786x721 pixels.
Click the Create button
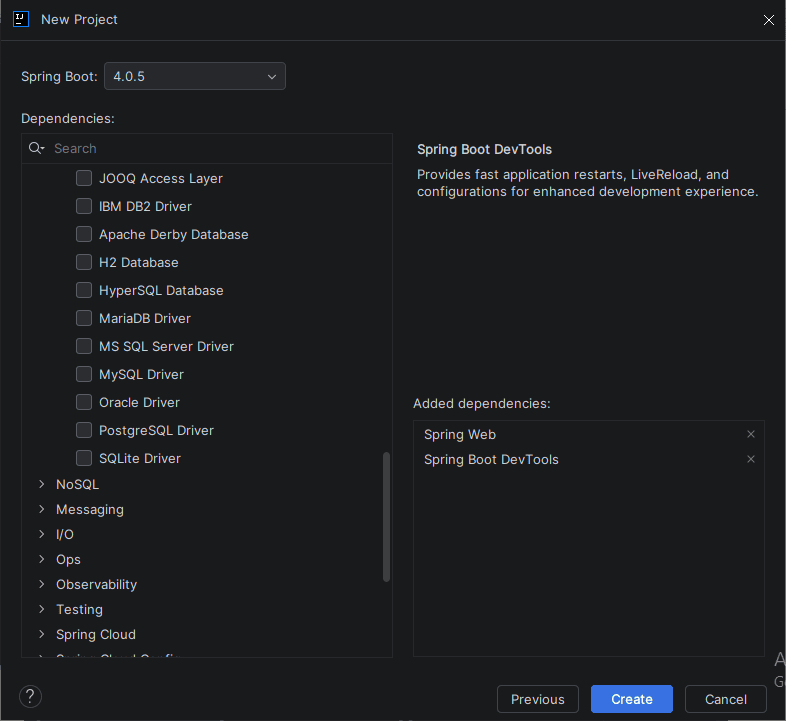[632, 699]
